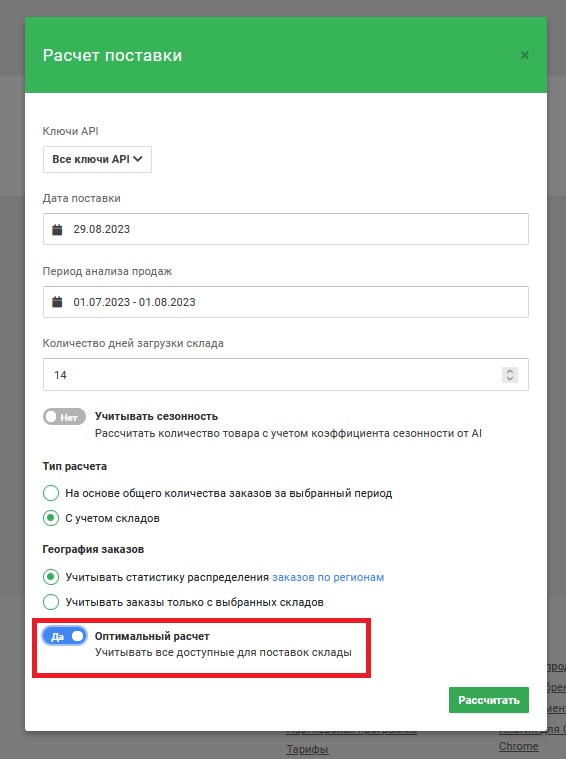Viewport: 566px width, 759px height.
Task: Select 'На основе общего количества заказов' option
Action: 51,493
